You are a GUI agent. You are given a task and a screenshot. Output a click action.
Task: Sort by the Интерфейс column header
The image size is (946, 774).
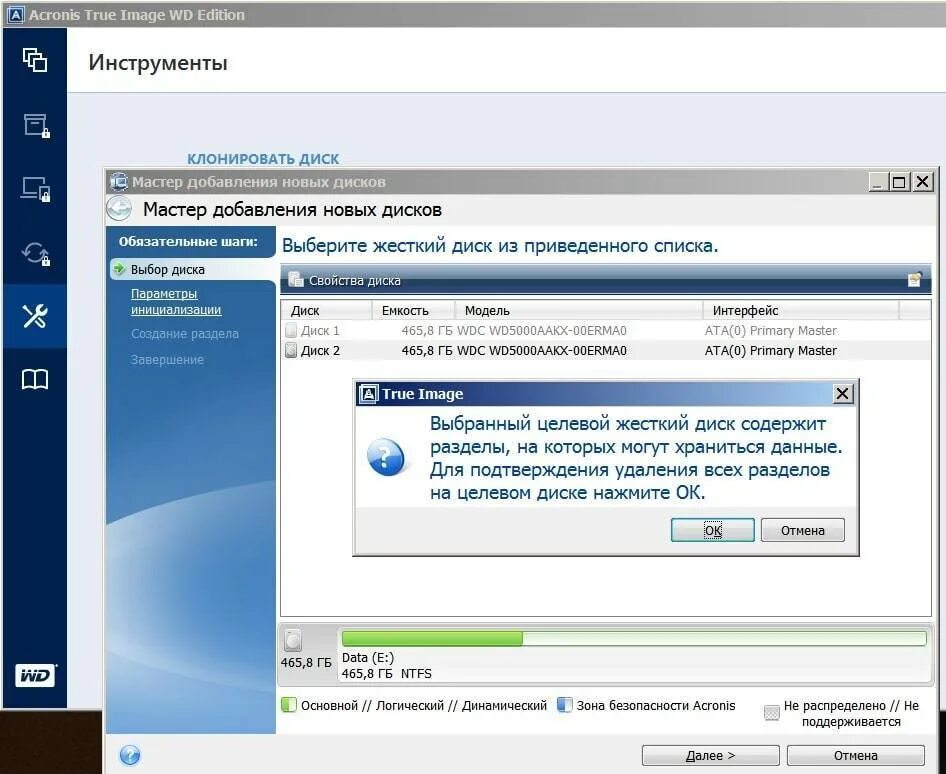coord(801,310)
